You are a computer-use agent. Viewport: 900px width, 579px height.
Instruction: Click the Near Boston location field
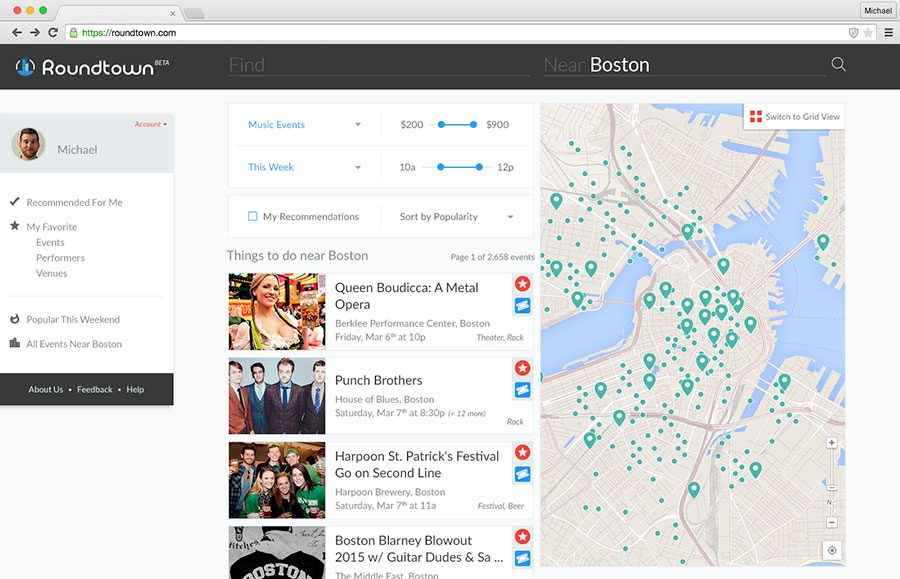point(684,65)
